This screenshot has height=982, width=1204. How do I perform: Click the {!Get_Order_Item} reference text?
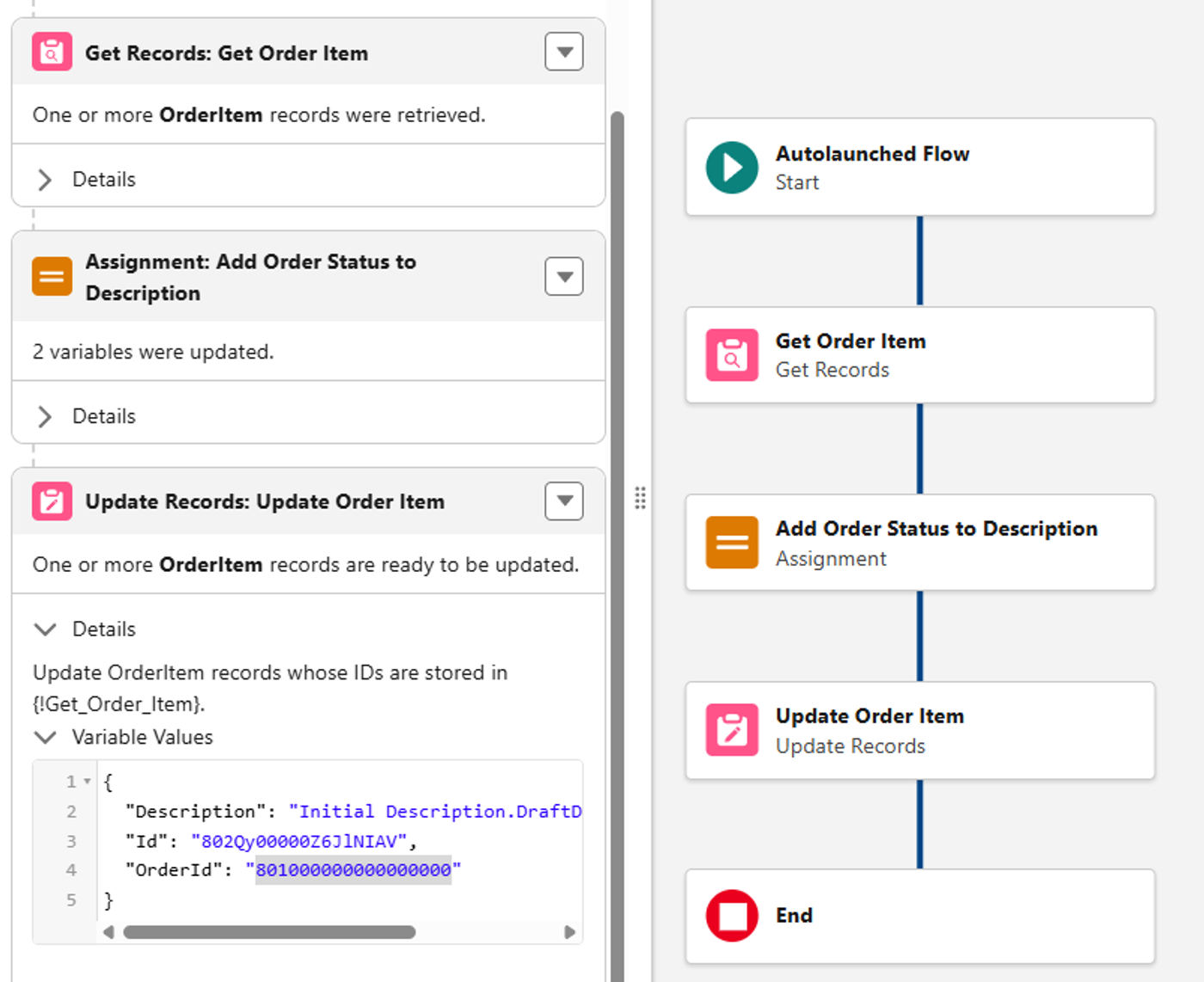(x=119, y=705)
